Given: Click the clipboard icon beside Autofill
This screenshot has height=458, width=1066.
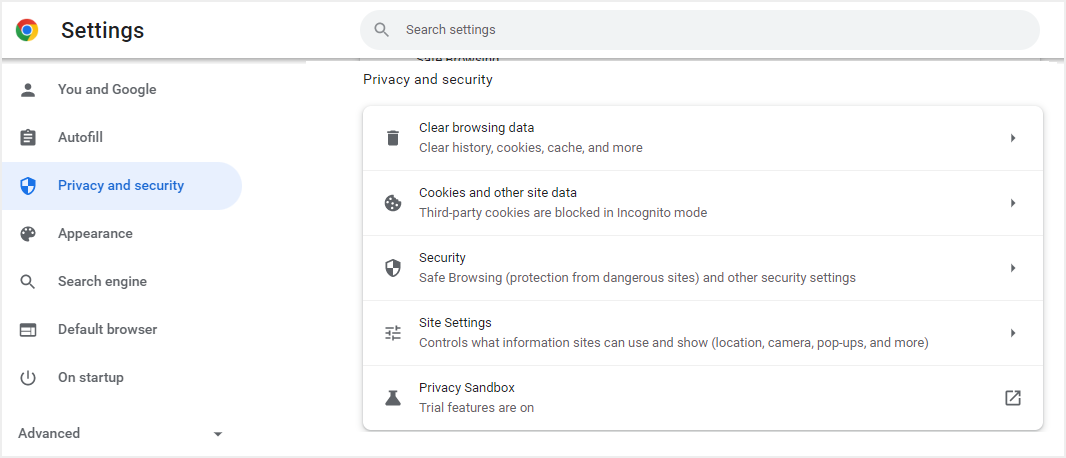Looking at the screenshot, I should [x=28, y=138].
